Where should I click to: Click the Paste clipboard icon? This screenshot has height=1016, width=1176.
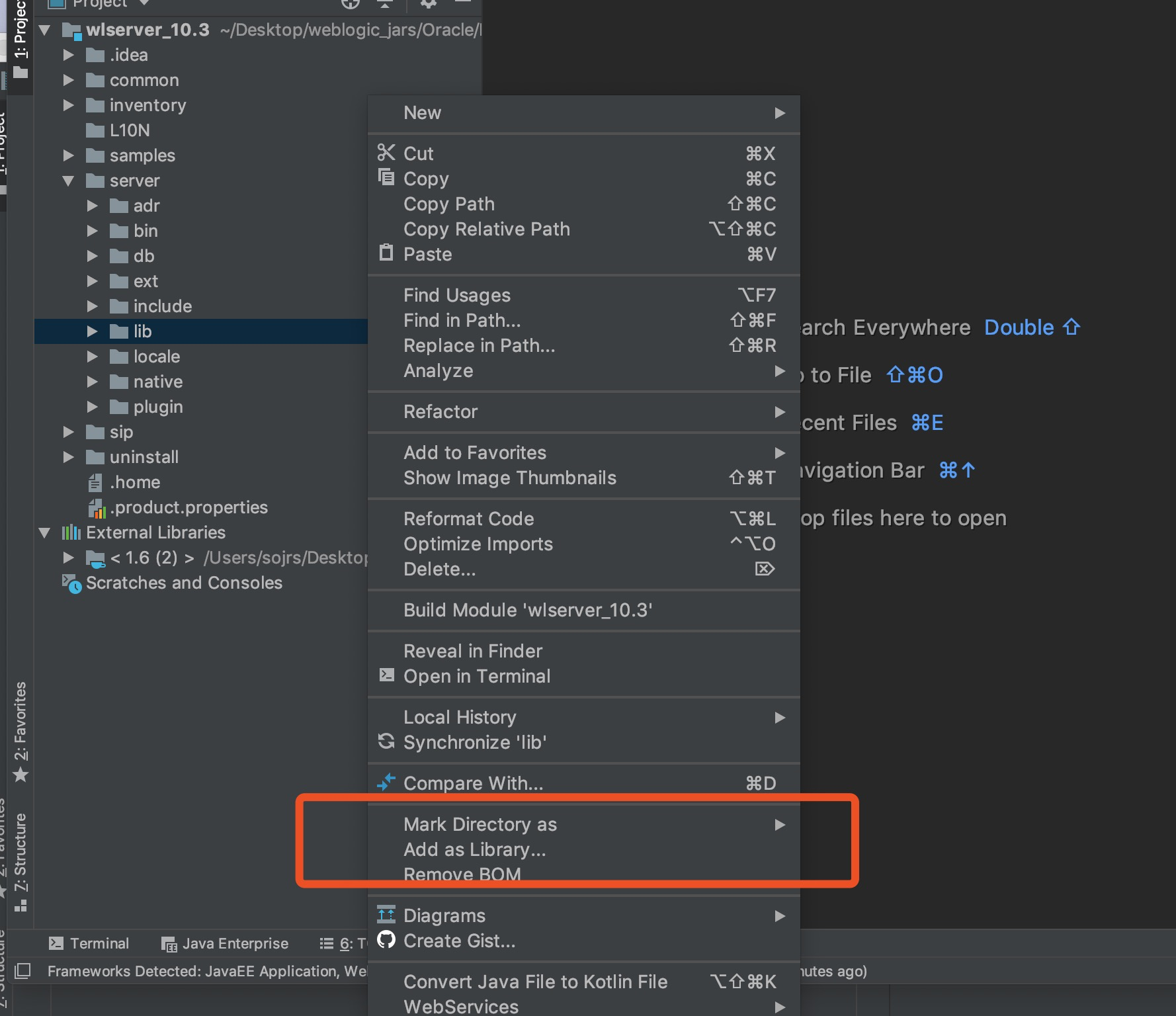pyautogui.click(x=386, y=253)
